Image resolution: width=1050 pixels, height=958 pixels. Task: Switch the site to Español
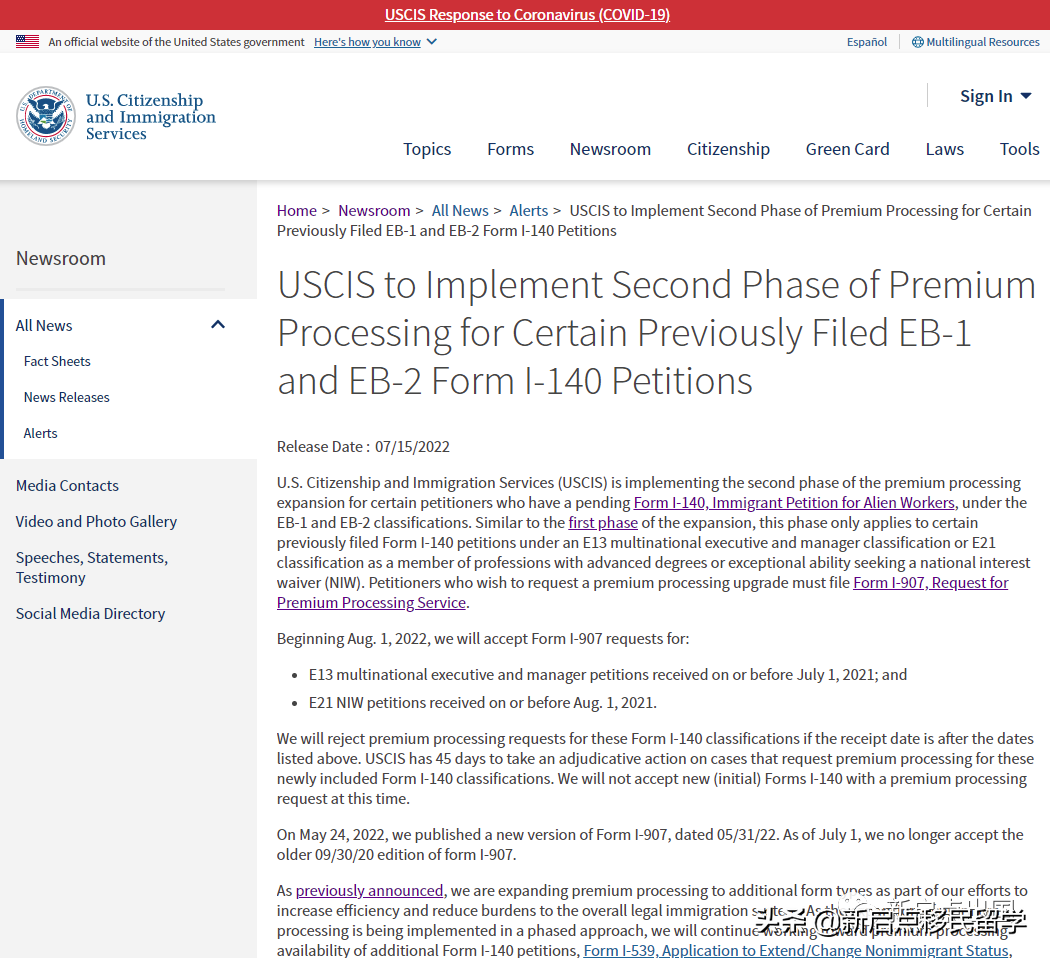click(867, 42)
